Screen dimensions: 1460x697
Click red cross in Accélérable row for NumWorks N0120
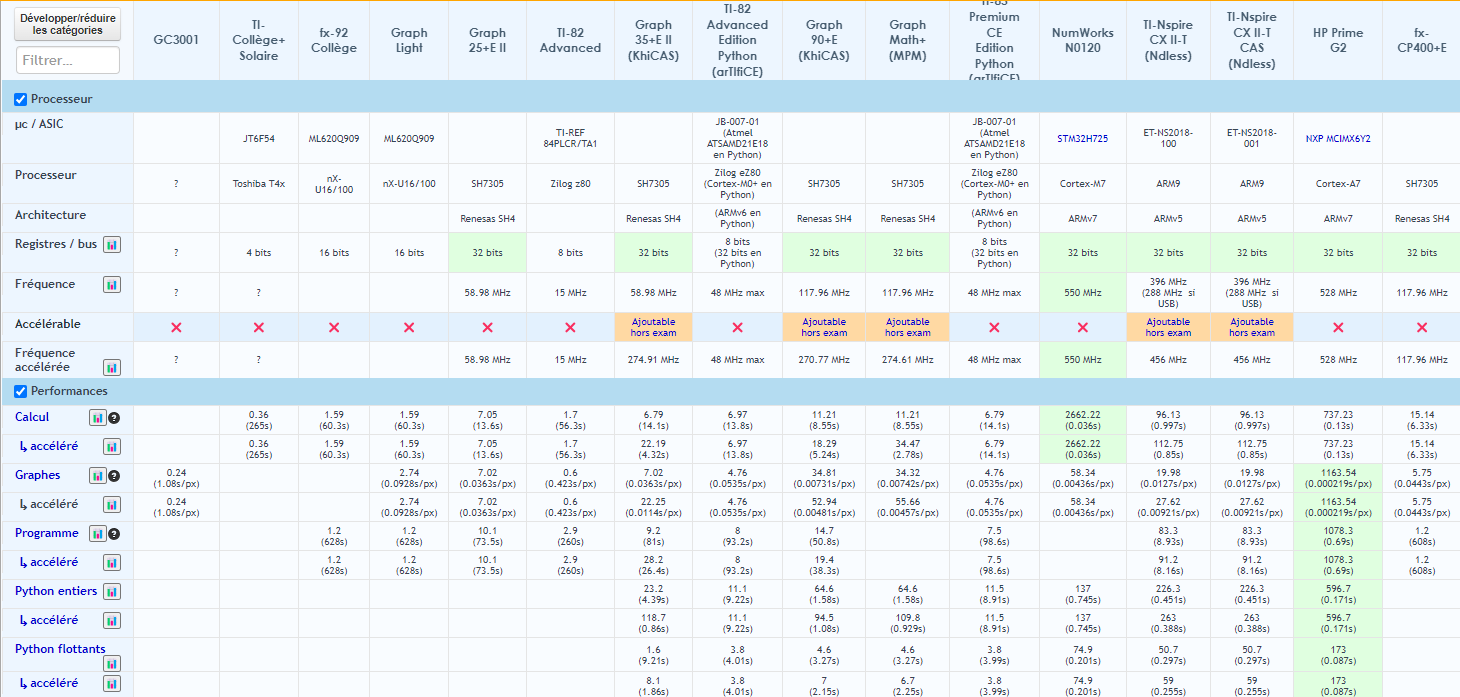1082,327
